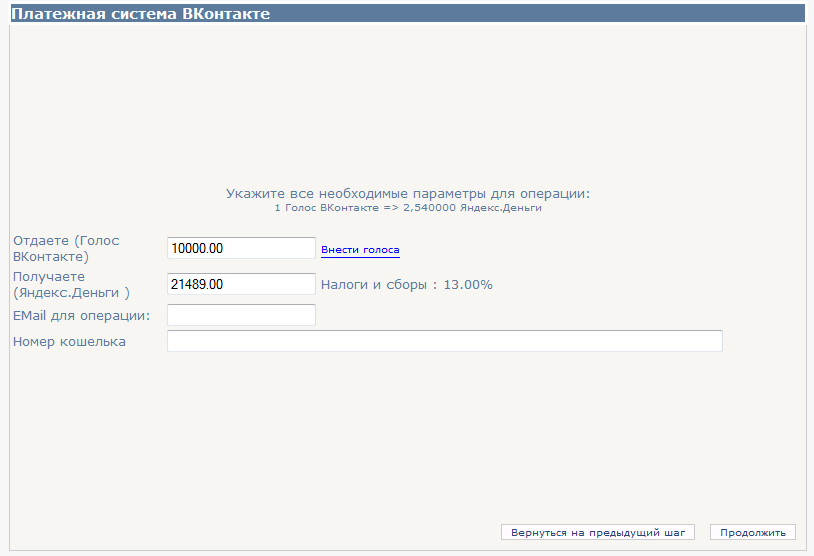Click exchange rate text '1 Голос ВКонтакте => 2,540000'
The height and width of the screenshot is (556, 814).
365,208
